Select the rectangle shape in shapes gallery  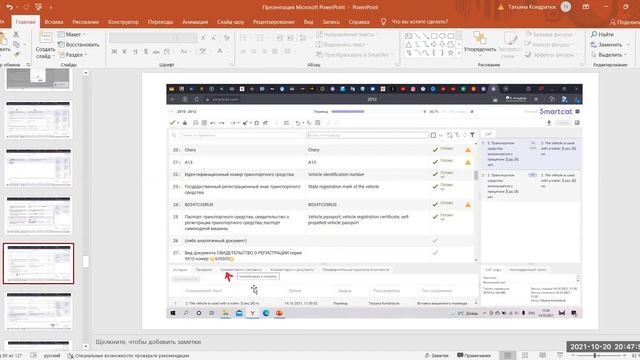434,36
